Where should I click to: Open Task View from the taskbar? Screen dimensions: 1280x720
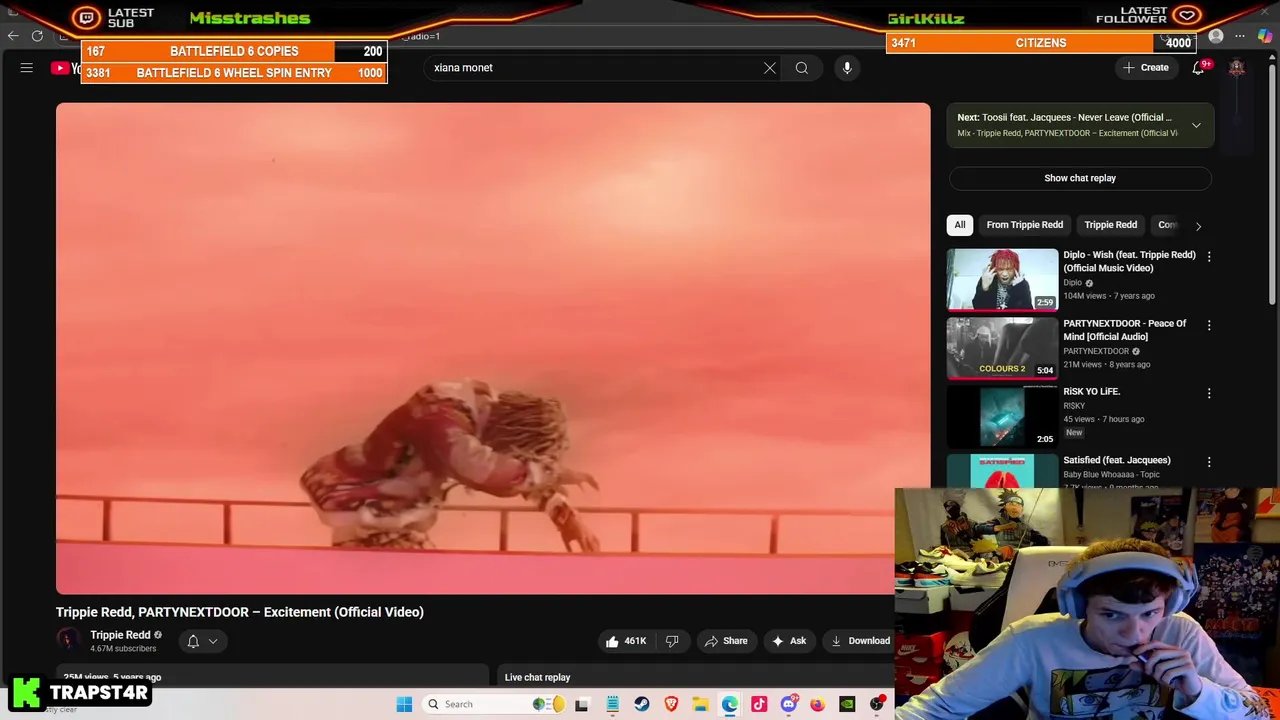[582, 704]
